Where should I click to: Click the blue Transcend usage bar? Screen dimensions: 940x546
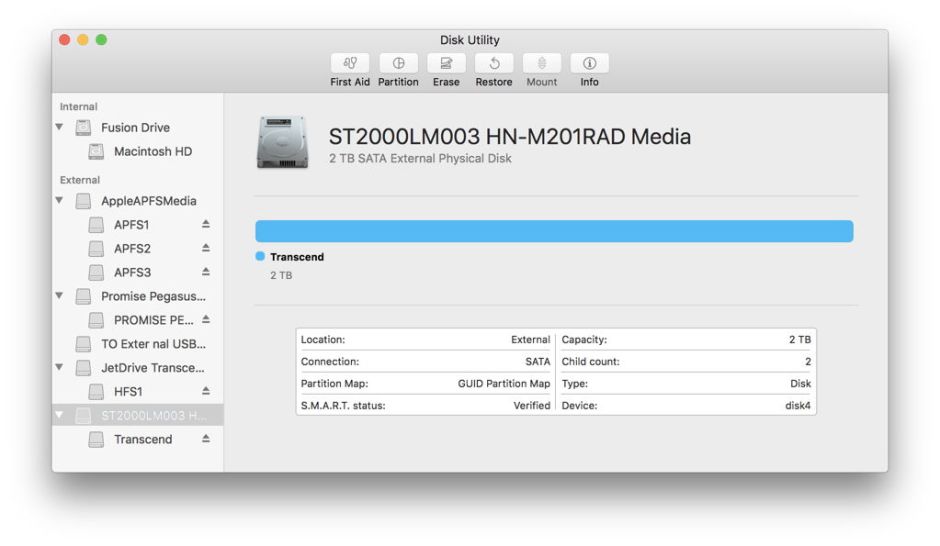(554, 231)
